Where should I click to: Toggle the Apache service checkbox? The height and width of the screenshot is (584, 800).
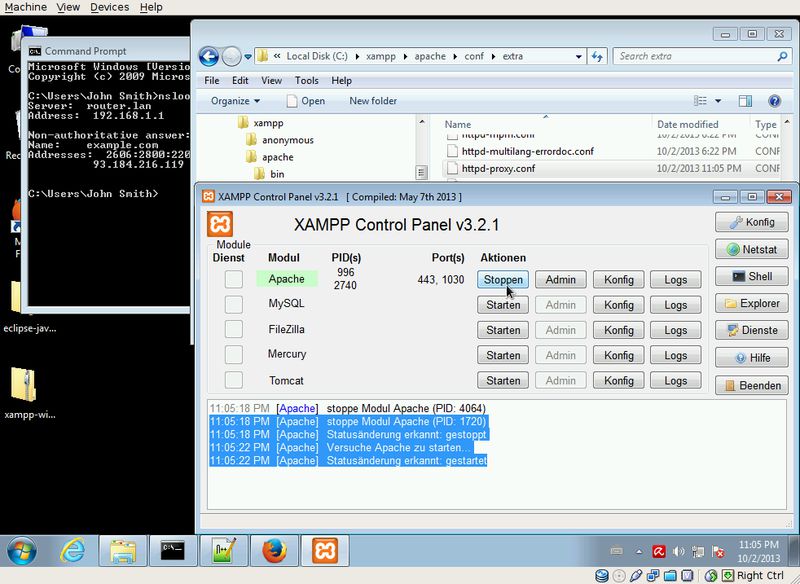point(233,279)
